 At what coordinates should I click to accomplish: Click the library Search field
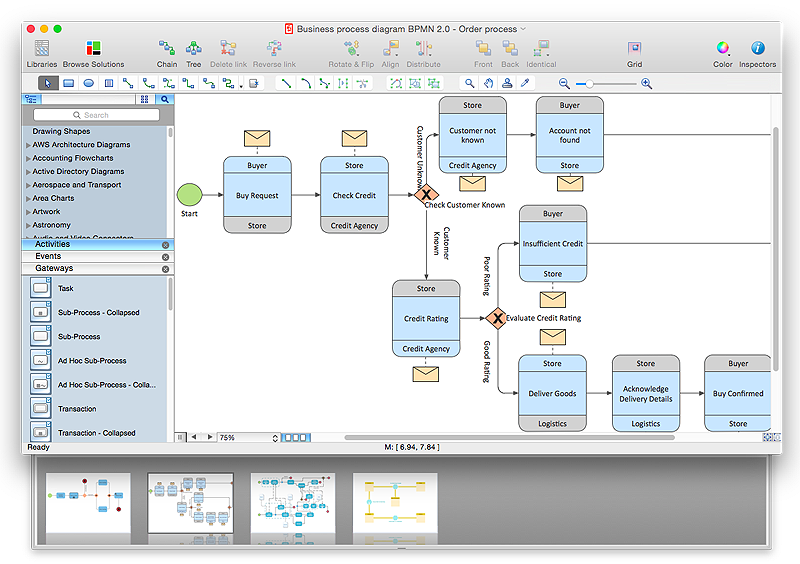[x=96, y=115]
